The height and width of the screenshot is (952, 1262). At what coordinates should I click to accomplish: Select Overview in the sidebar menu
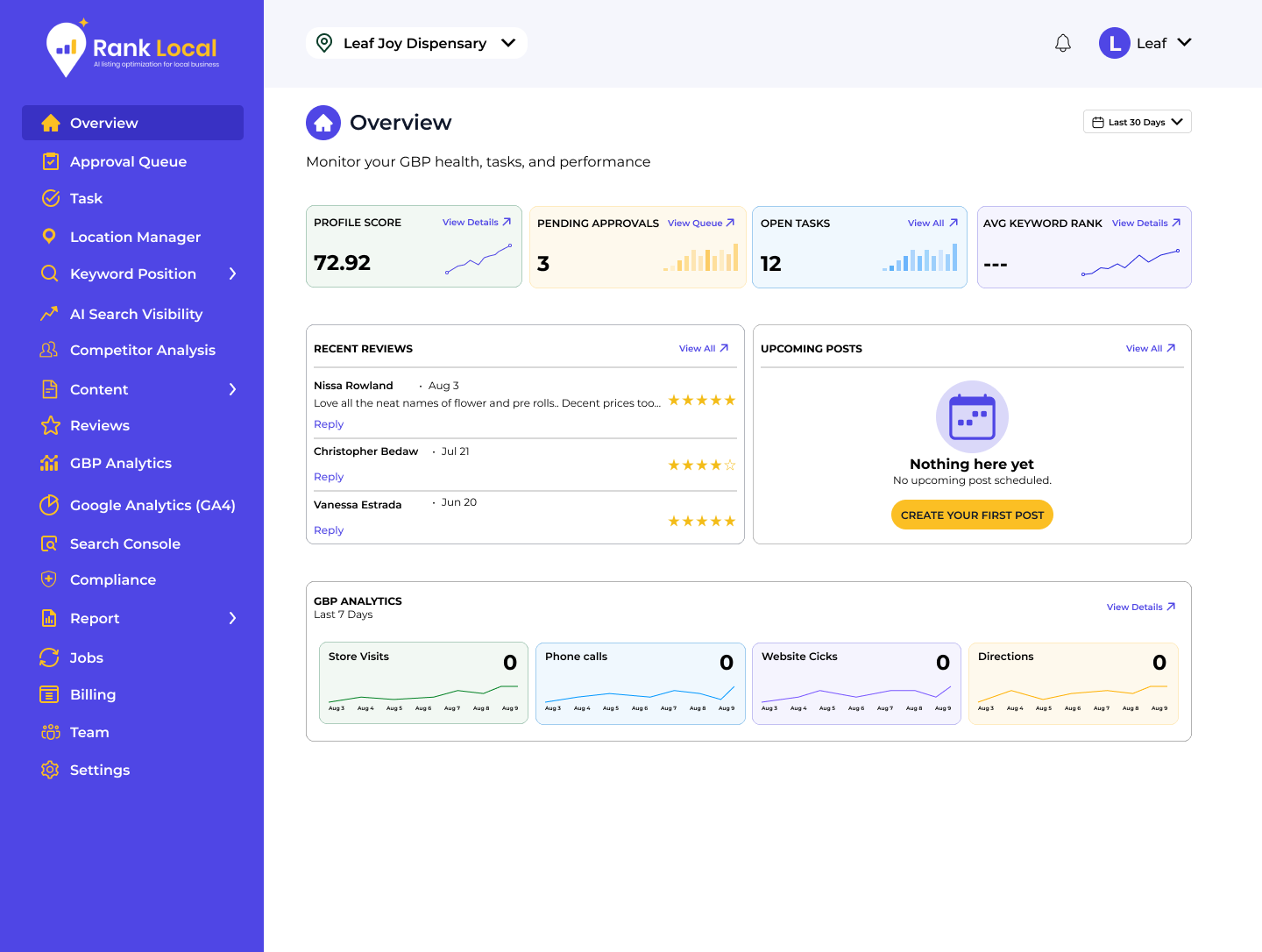[132, 123]
